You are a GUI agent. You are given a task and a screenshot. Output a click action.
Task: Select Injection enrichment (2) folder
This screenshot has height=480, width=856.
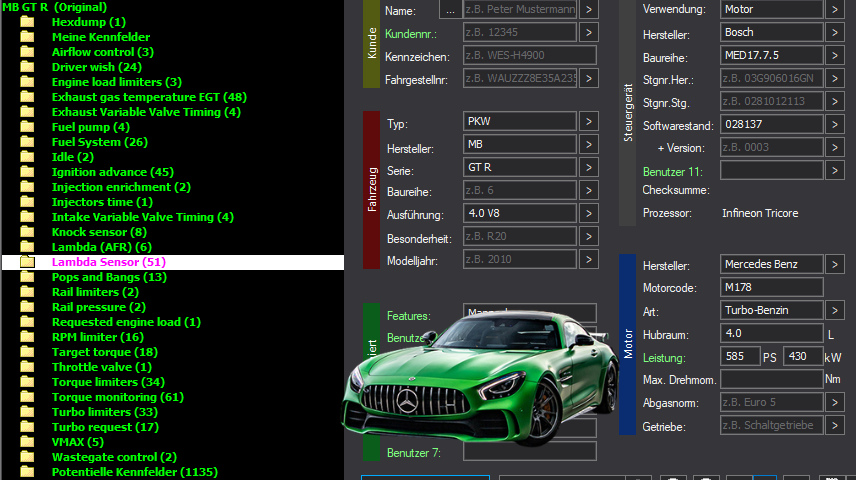coord(121,187)
